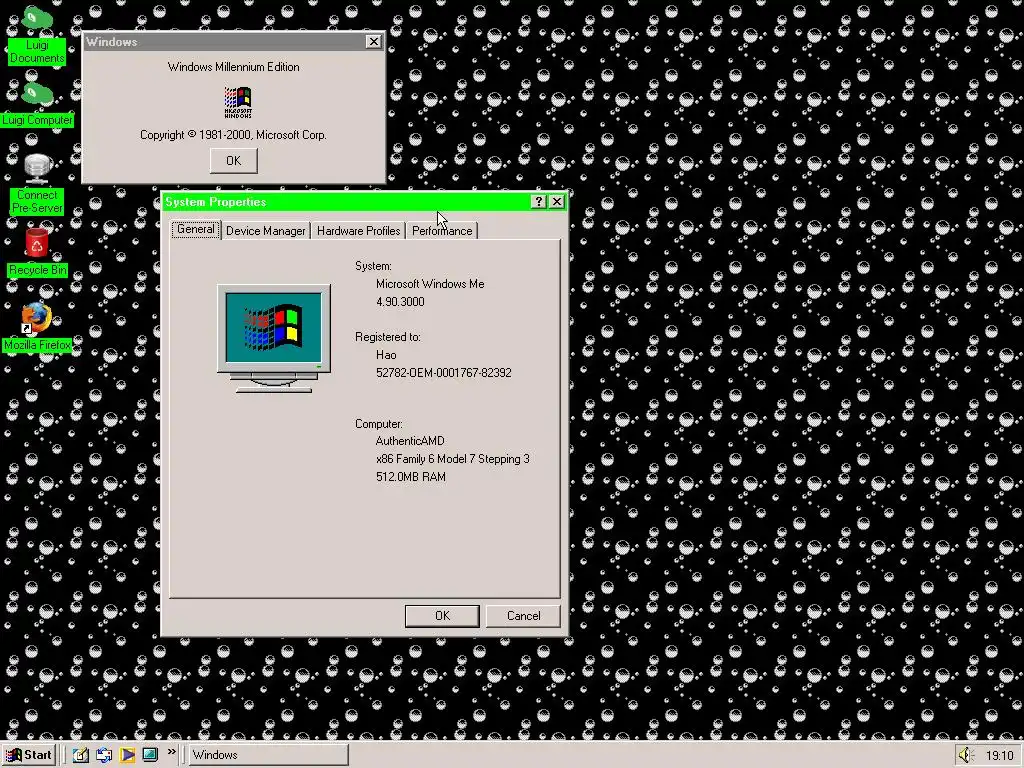Switch to the Device Manager tab

(266, 231)
